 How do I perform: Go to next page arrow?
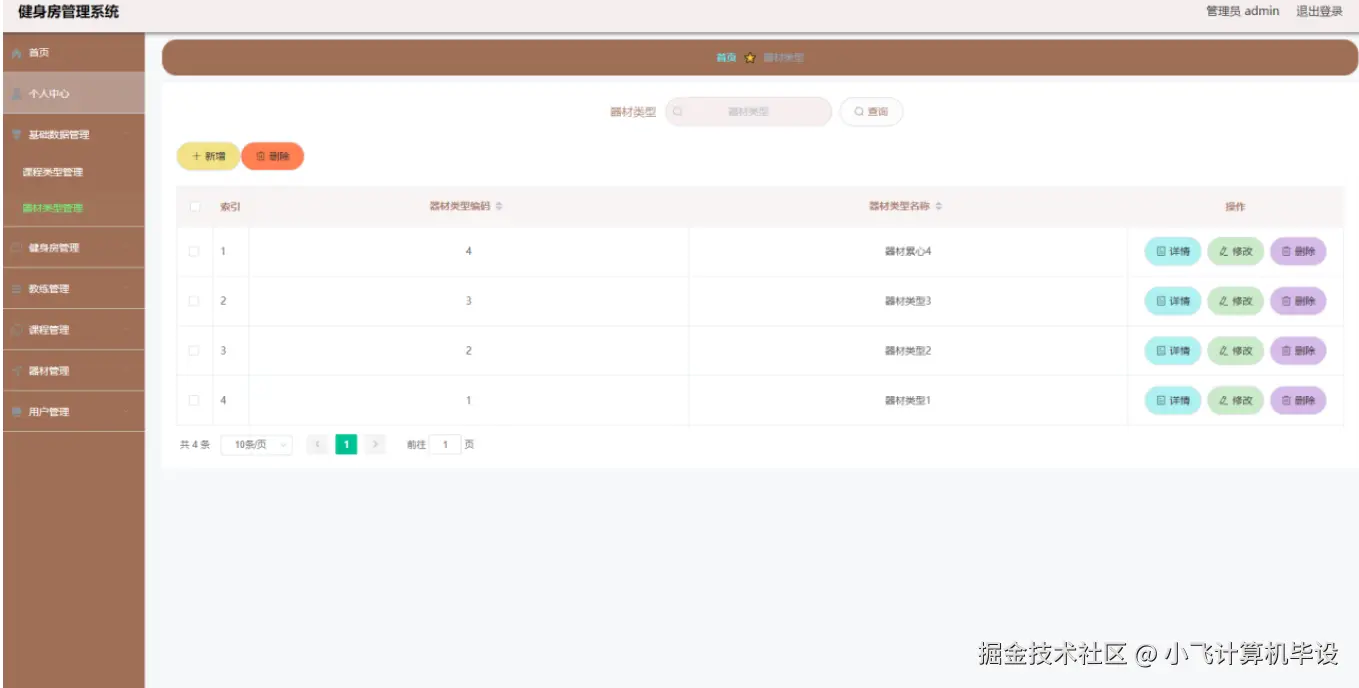click(375, 445)
